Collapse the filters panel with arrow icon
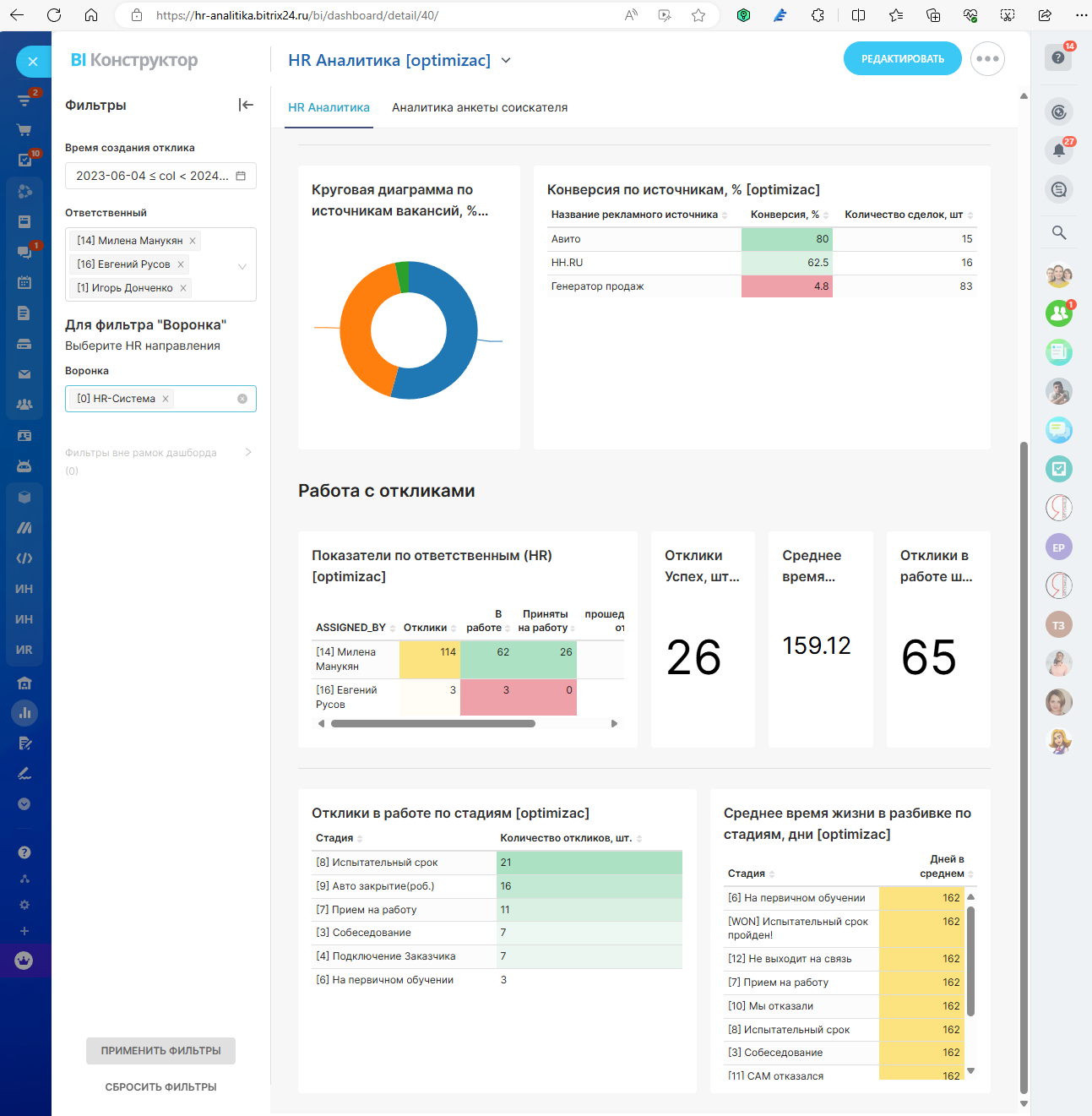Viewport: 1092px width, 1116px height. click(246, 105)
